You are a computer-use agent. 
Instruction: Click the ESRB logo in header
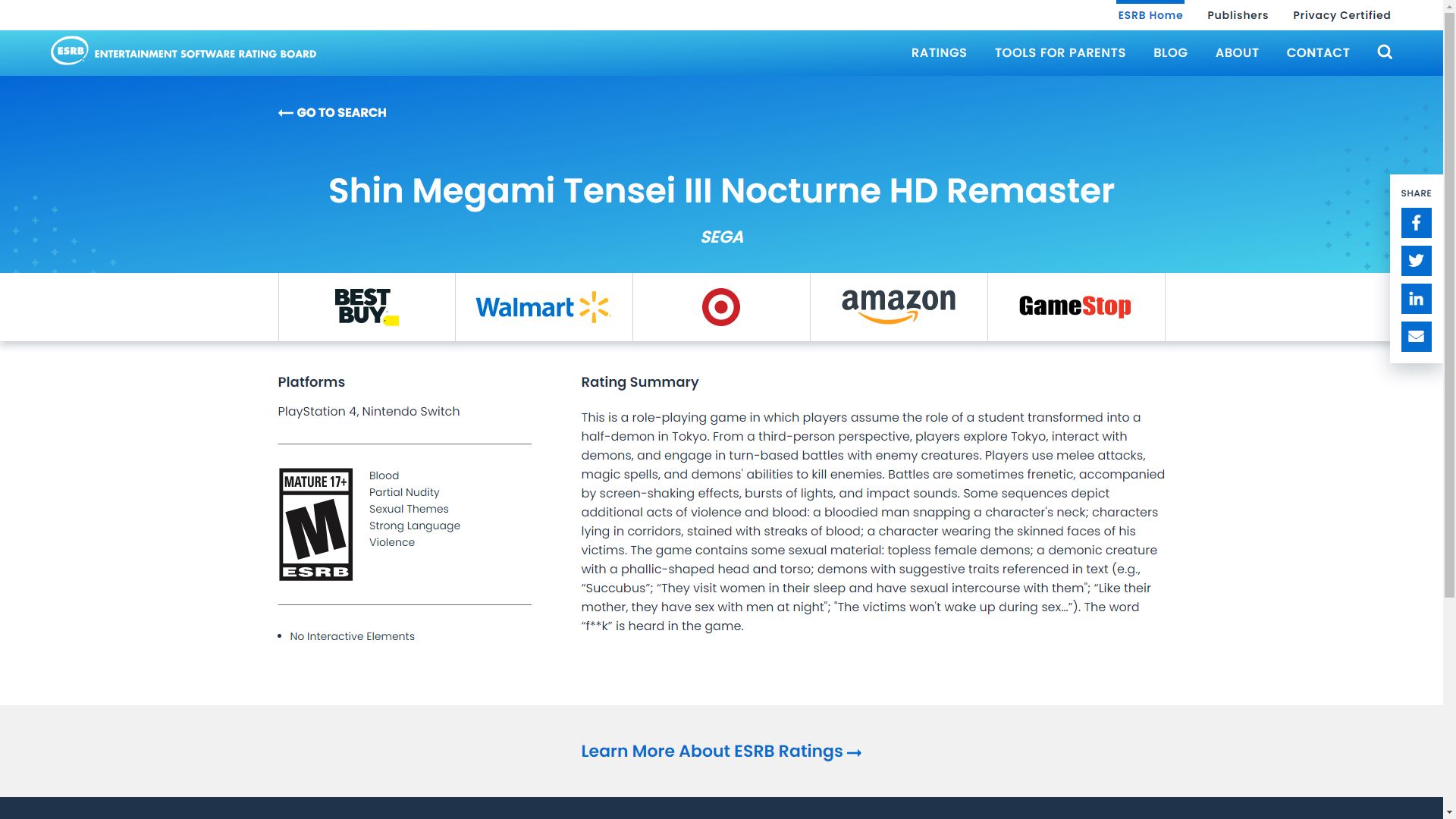(183, 52)
